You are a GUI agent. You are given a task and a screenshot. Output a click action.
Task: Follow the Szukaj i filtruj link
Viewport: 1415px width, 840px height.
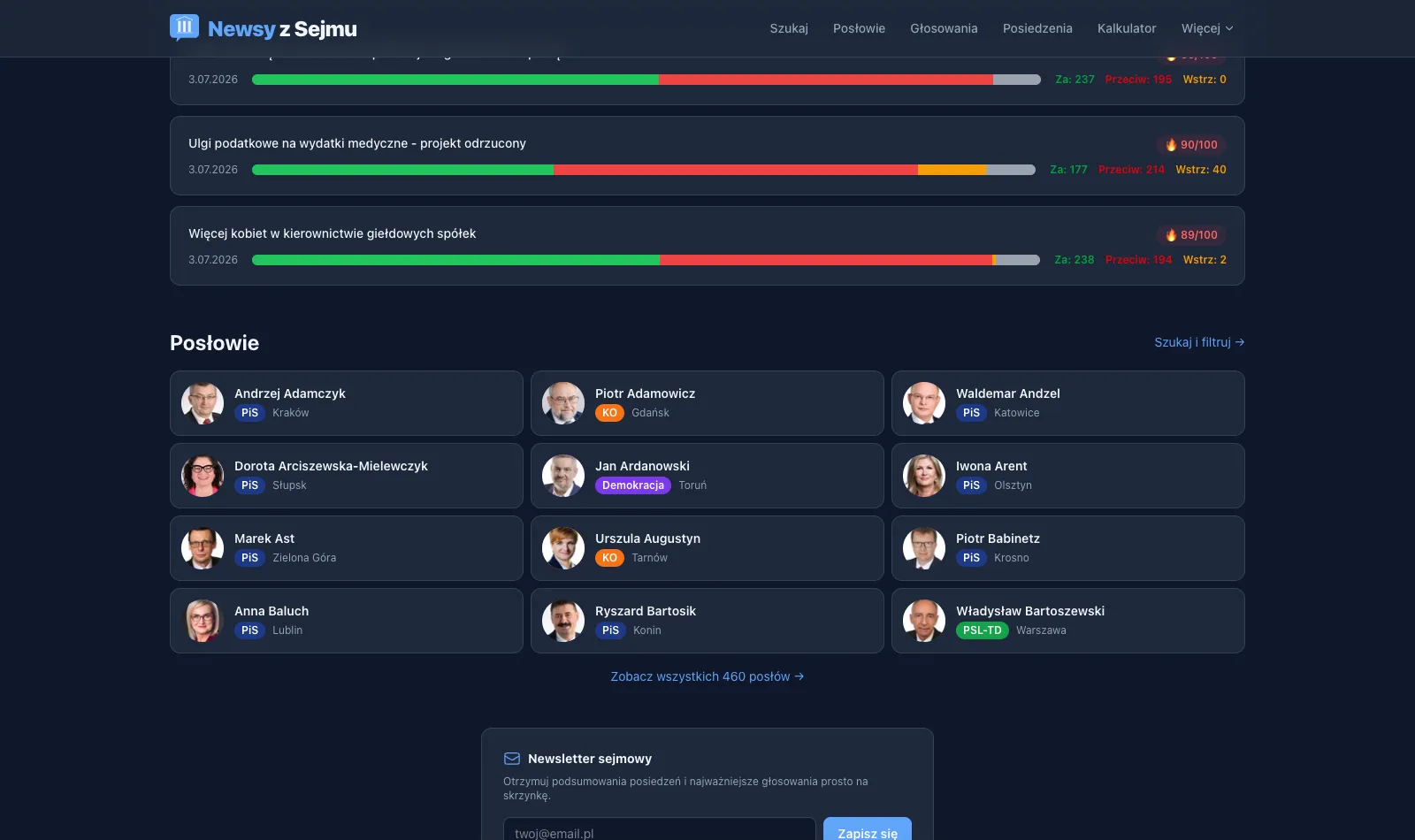point(1199,342)
